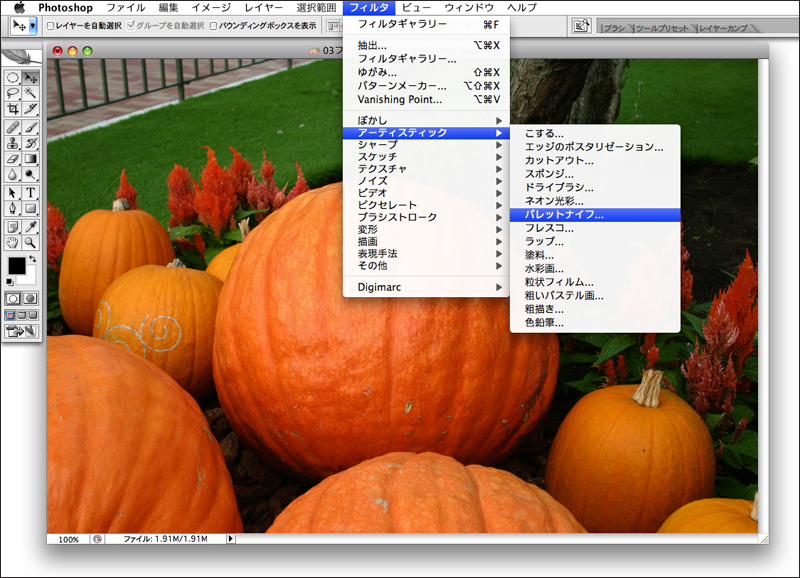Click the Clone Stamp tool

13,142
